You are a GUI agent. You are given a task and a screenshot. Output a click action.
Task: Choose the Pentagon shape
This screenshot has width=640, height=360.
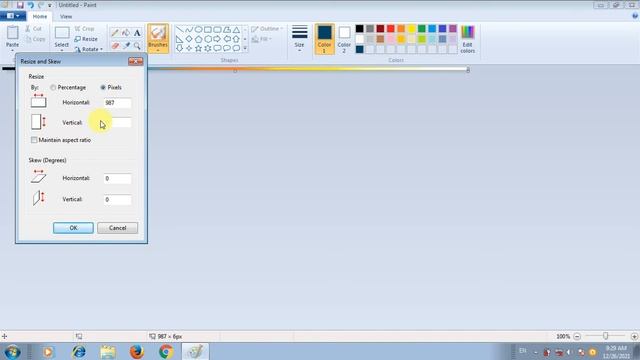tap(198, 39)
